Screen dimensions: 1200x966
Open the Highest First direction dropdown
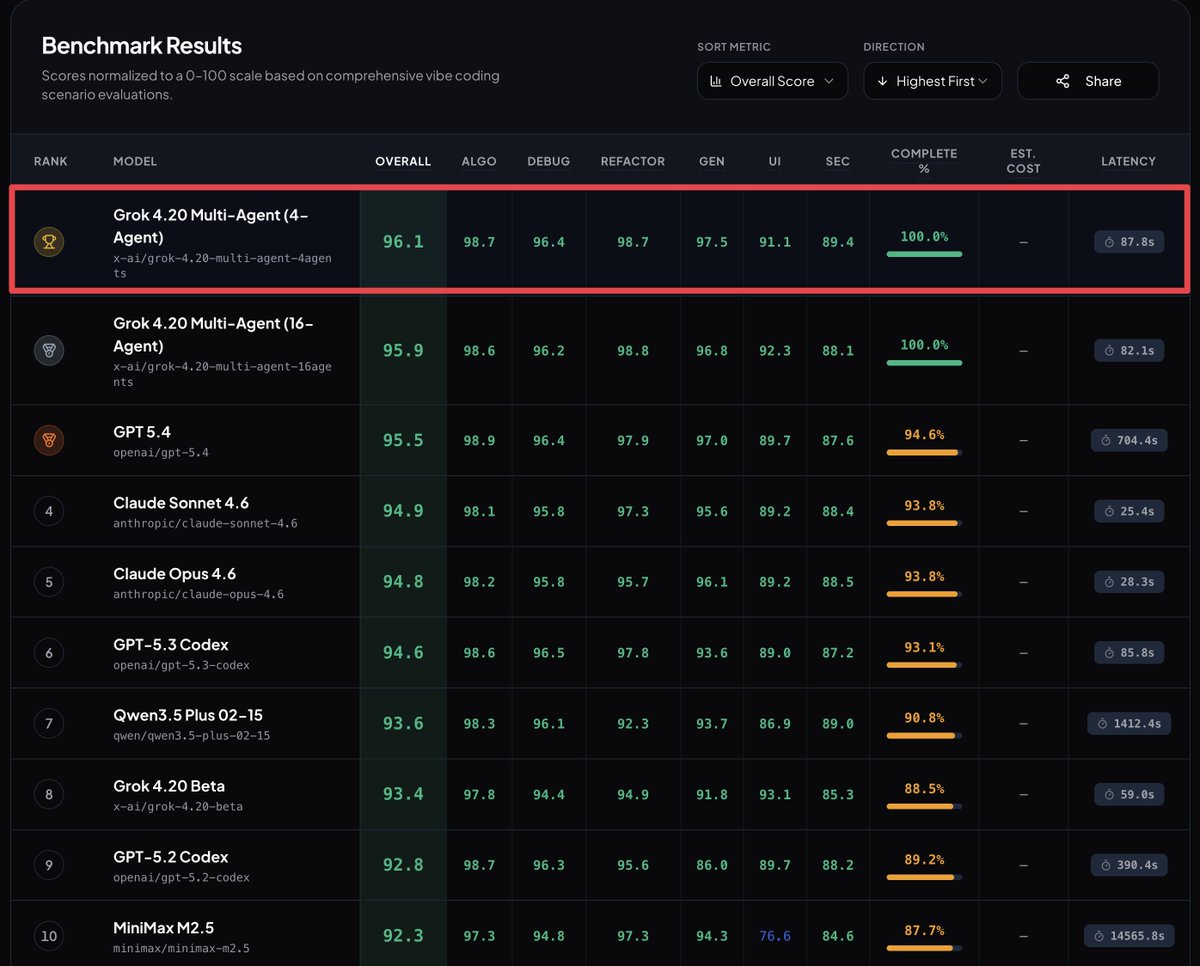[932, 81]
